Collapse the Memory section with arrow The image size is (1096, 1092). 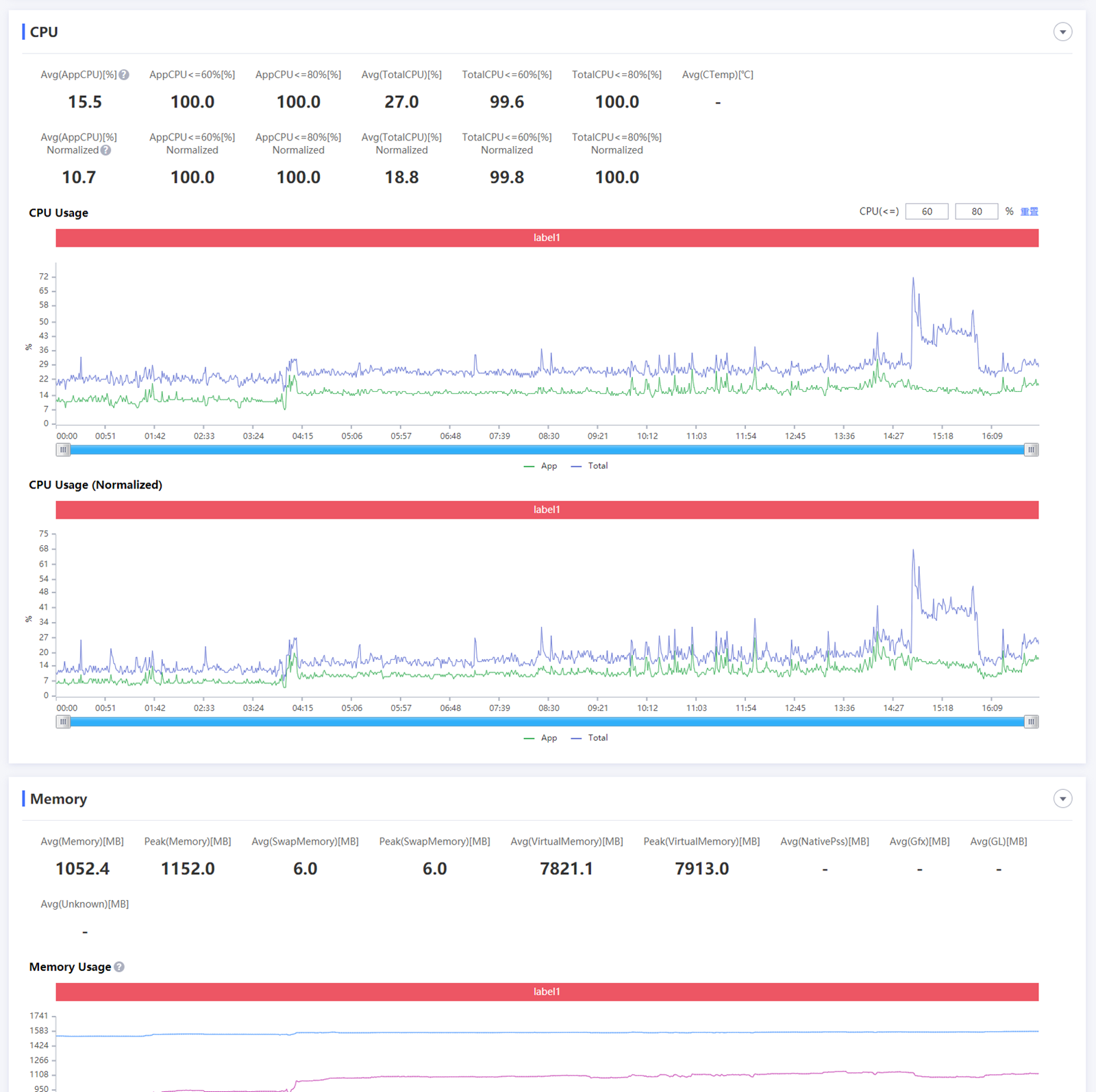click(x=1062, y=799)
